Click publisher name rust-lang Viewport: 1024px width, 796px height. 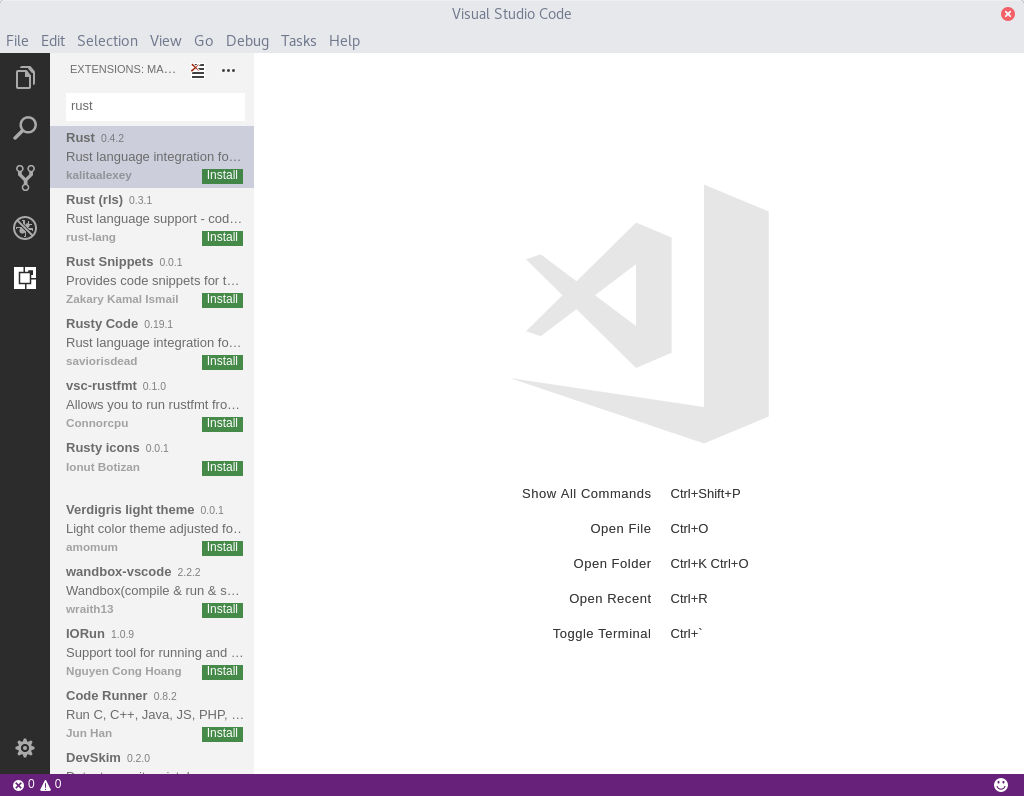point(91,238)
